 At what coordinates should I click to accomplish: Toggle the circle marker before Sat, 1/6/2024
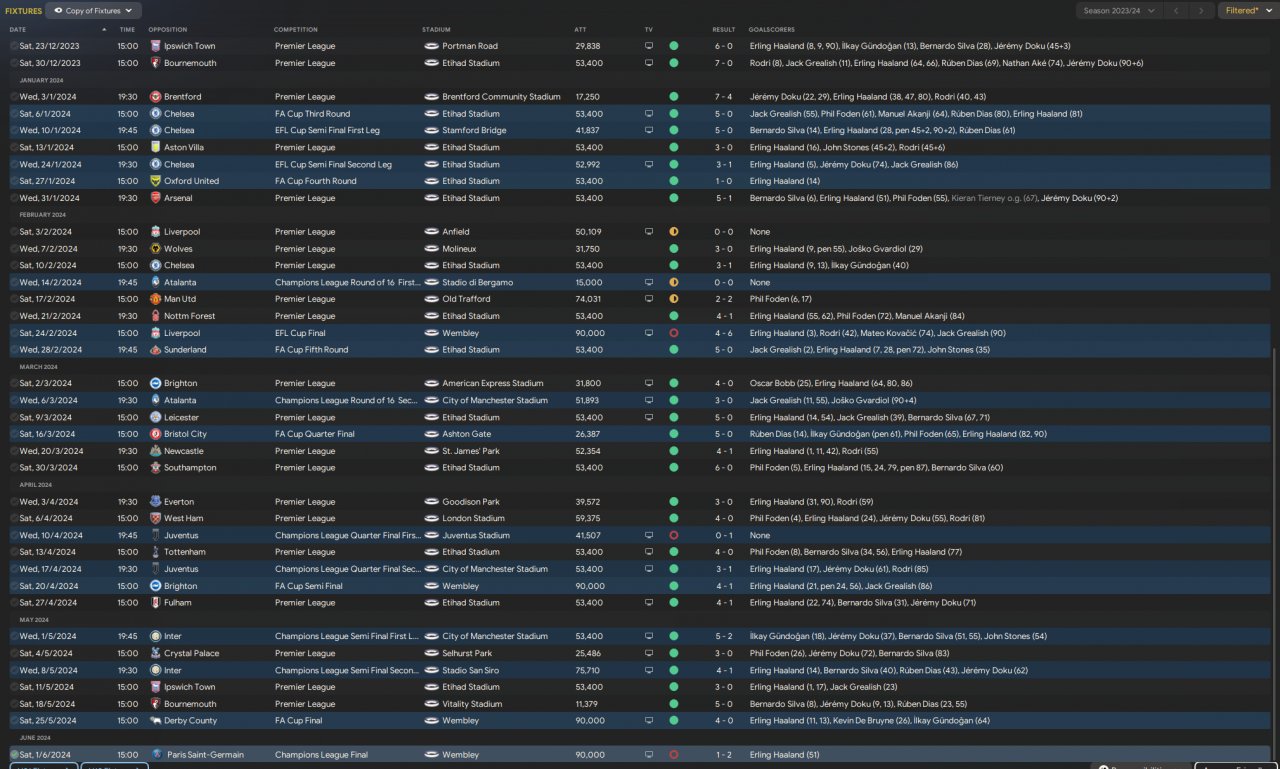(14, 755)
